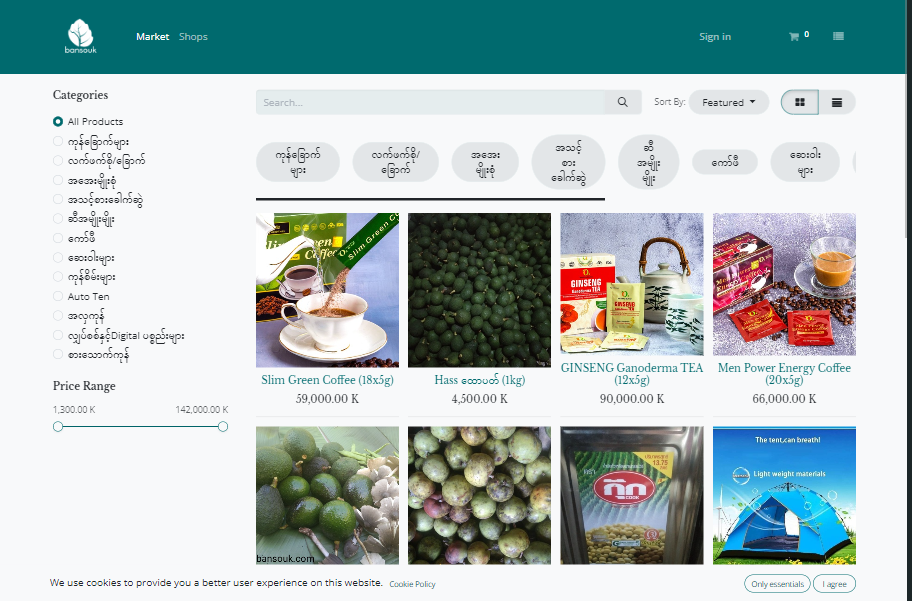
Task: Open the Hass ထောပတ် (1kg) title link
Action: point(480,380)
